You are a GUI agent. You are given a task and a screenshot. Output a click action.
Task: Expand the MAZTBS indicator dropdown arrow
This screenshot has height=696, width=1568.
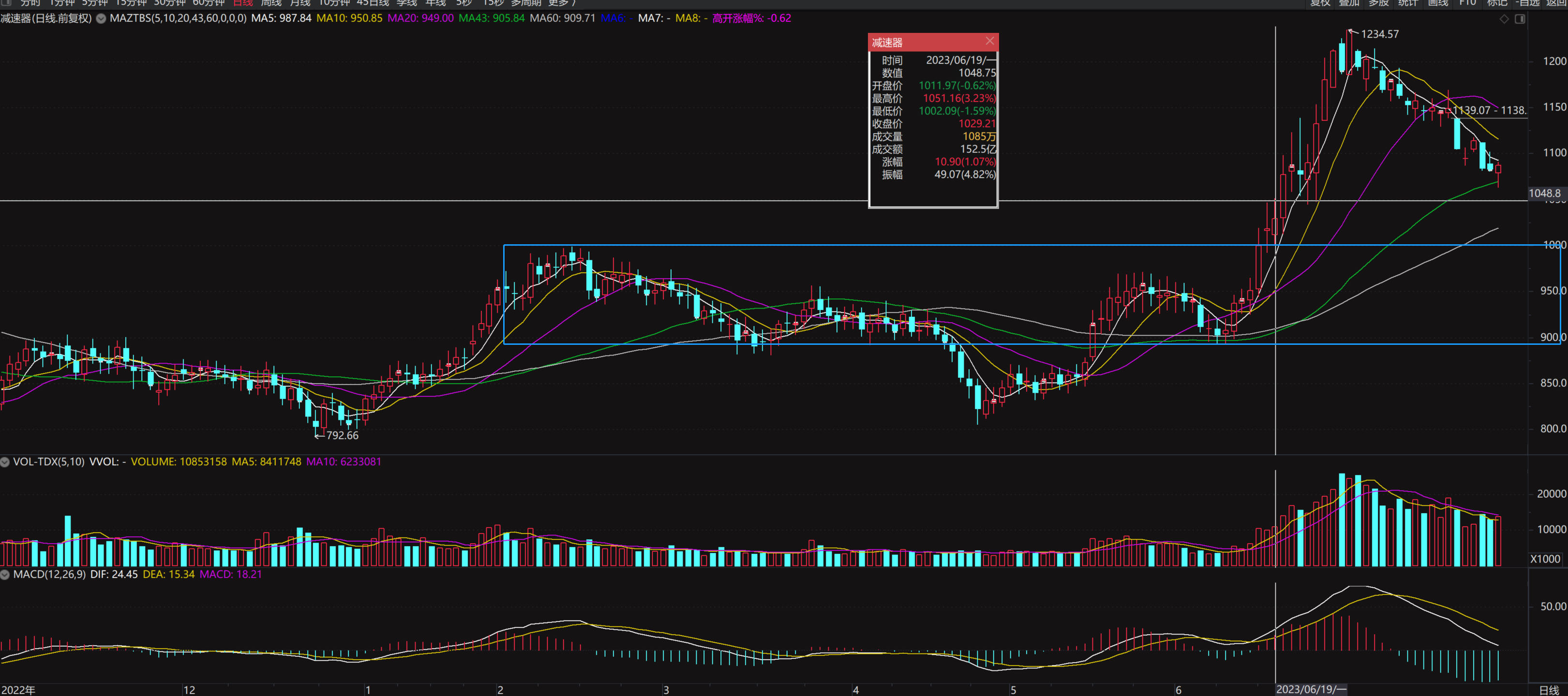101,19
